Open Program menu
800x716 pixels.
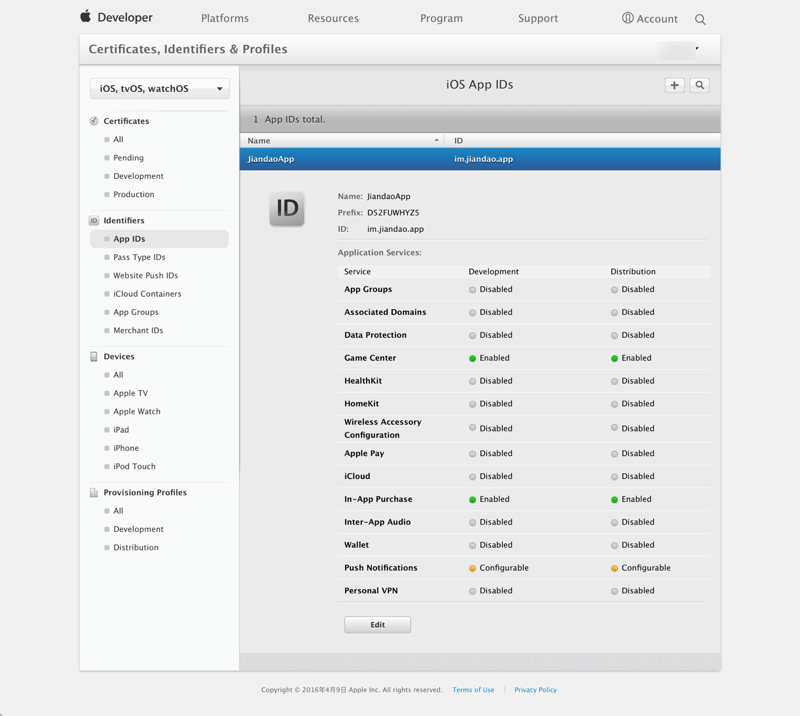(x=441, y=18)
